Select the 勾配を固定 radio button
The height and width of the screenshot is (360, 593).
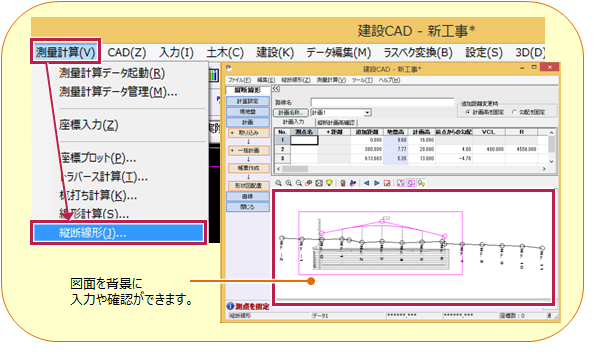(514, 112)
